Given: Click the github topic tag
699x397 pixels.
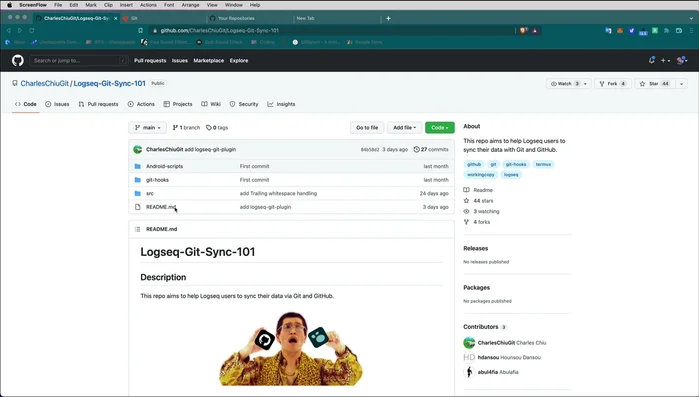Looking at the screenshot, I should coord(474,164).
